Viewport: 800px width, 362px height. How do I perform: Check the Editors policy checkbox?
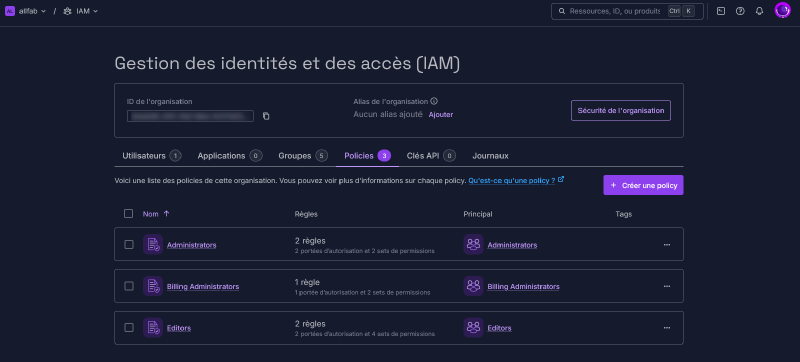click(x=129, y=328)
